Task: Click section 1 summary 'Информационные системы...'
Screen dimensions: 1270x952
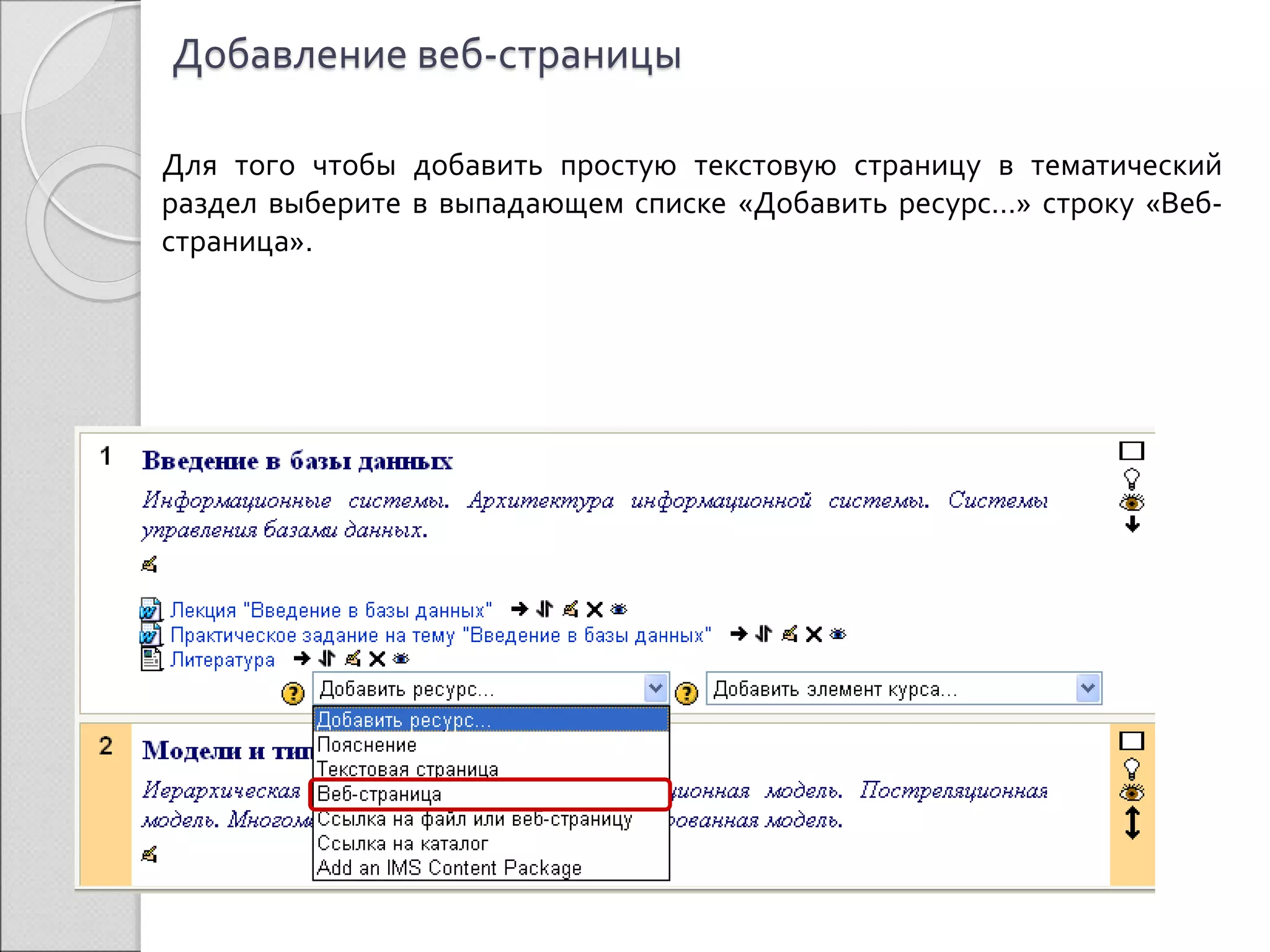Action: tap(594, 514)
